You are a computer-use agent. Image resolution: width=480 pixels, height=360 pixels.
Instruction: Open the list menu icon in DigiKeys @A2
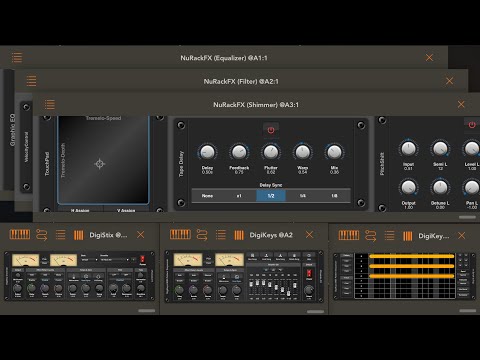tap(221, 235)
